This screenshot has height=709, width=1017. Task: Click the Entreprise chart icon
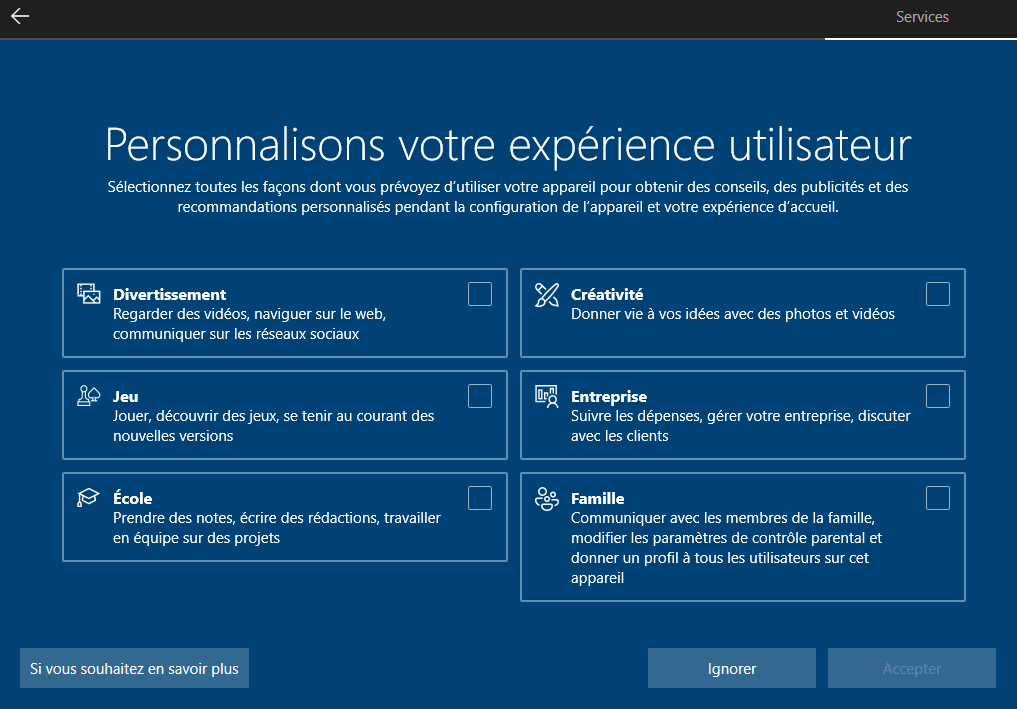(x=547, y=396)
